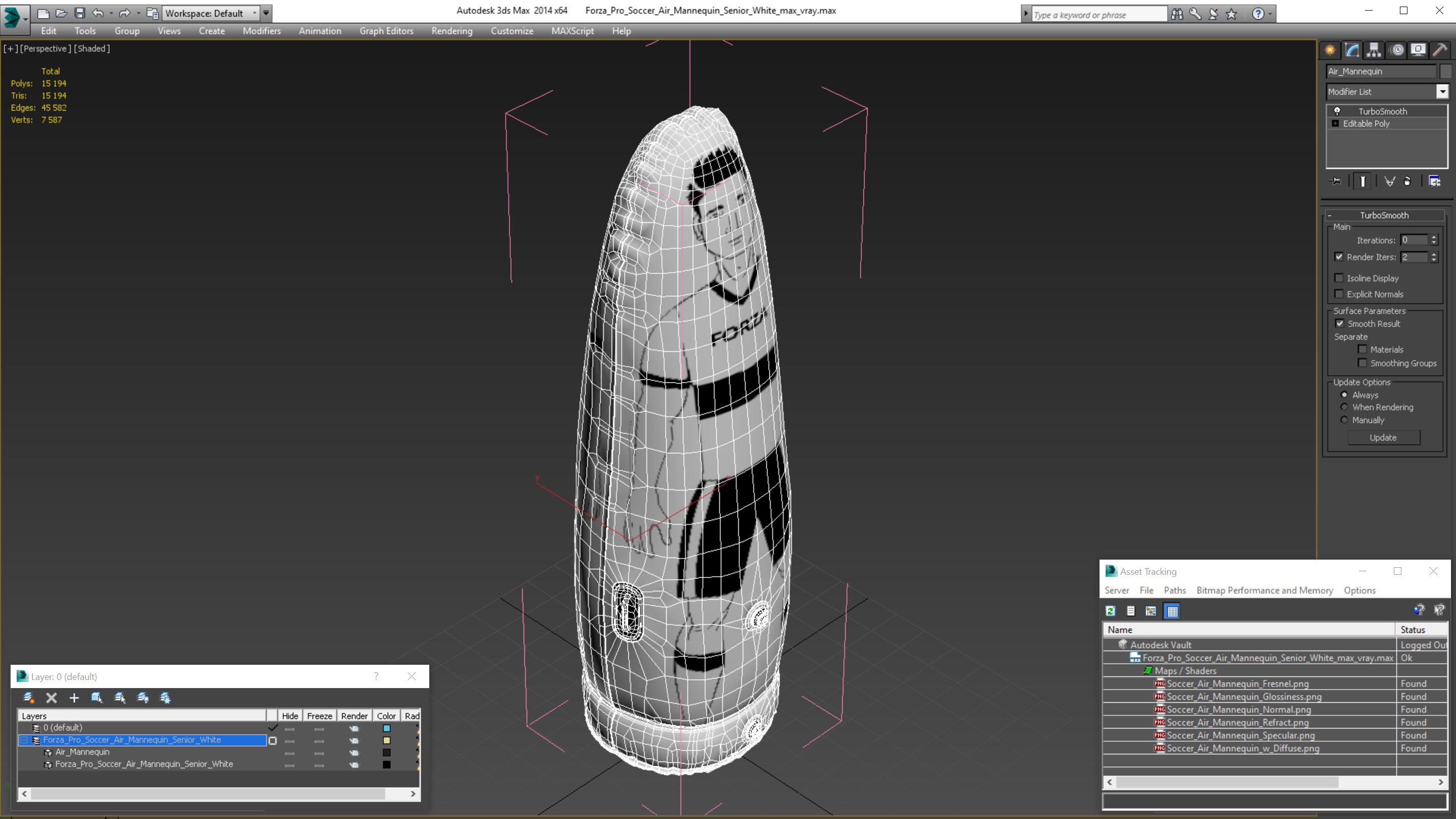Enable Separate by Smoothing Groups checkbox
Screen dimensions: 1456x819
pos(1363,363)
